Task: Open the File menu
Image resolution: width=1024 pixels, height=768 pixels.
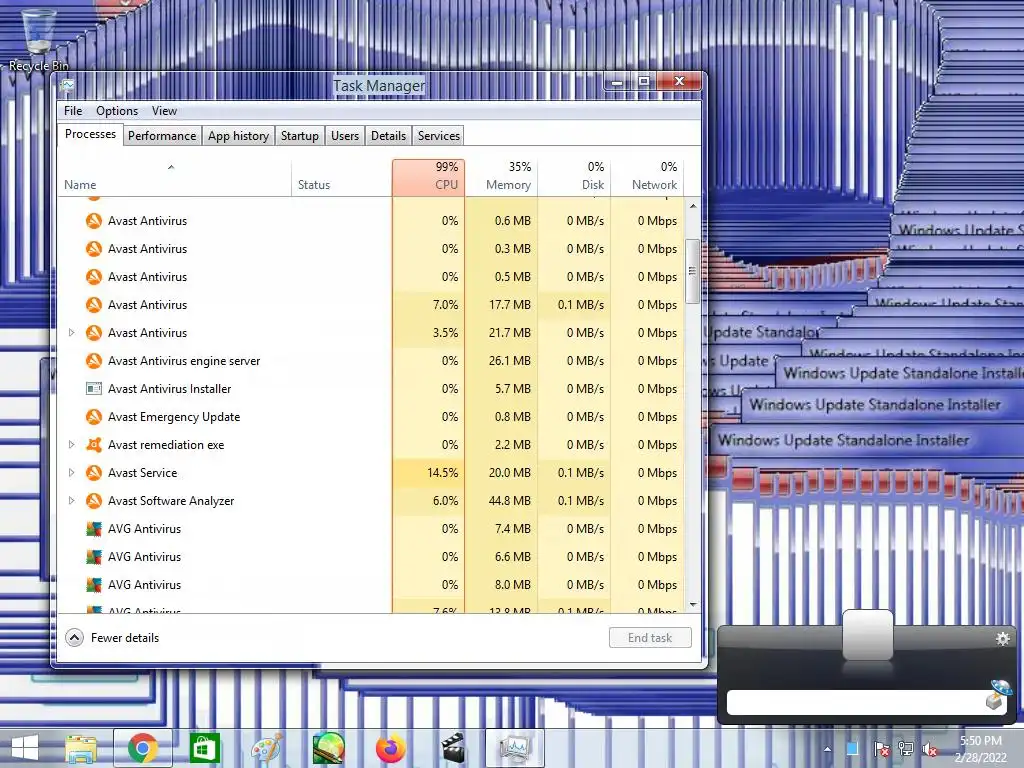Action: [x=73, y=111]
